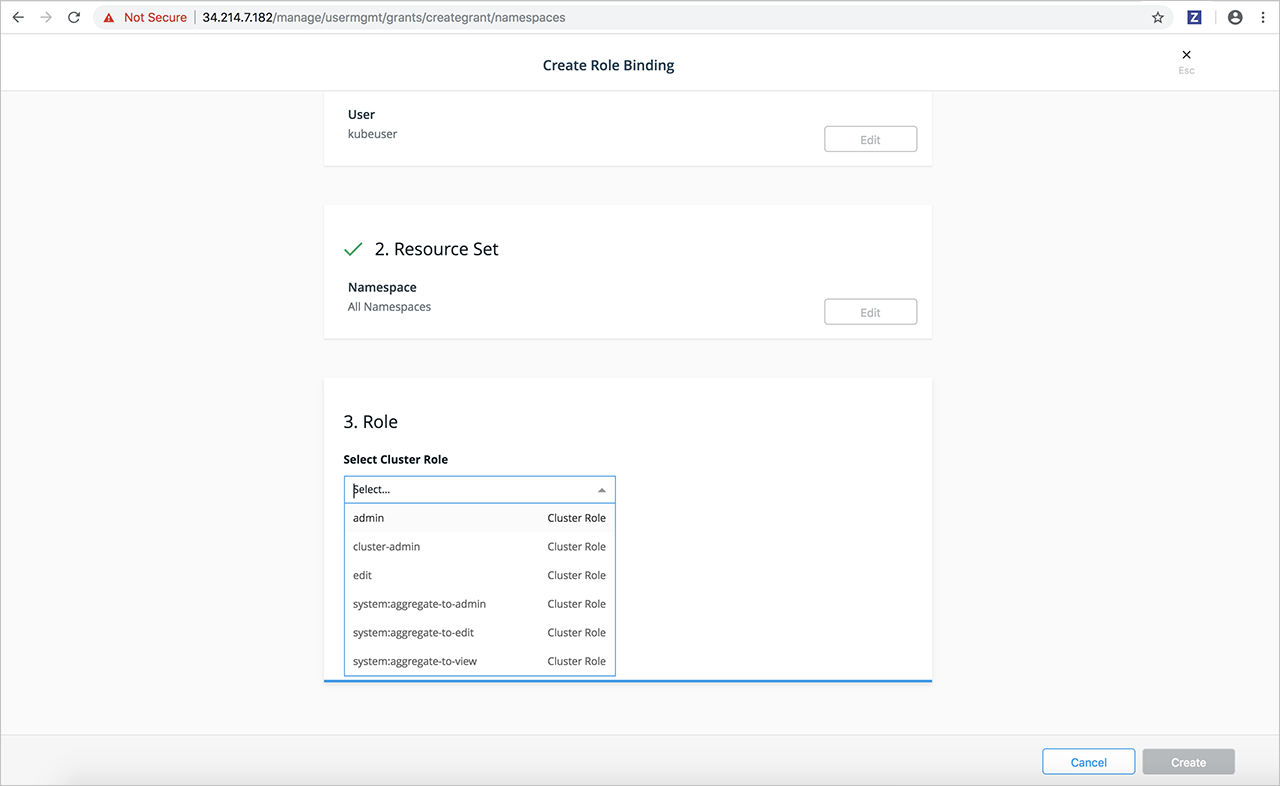Viewport: 1280px width, 786px height.
Task: Open the browser three-dot menu
Action: coord(1262,17)
